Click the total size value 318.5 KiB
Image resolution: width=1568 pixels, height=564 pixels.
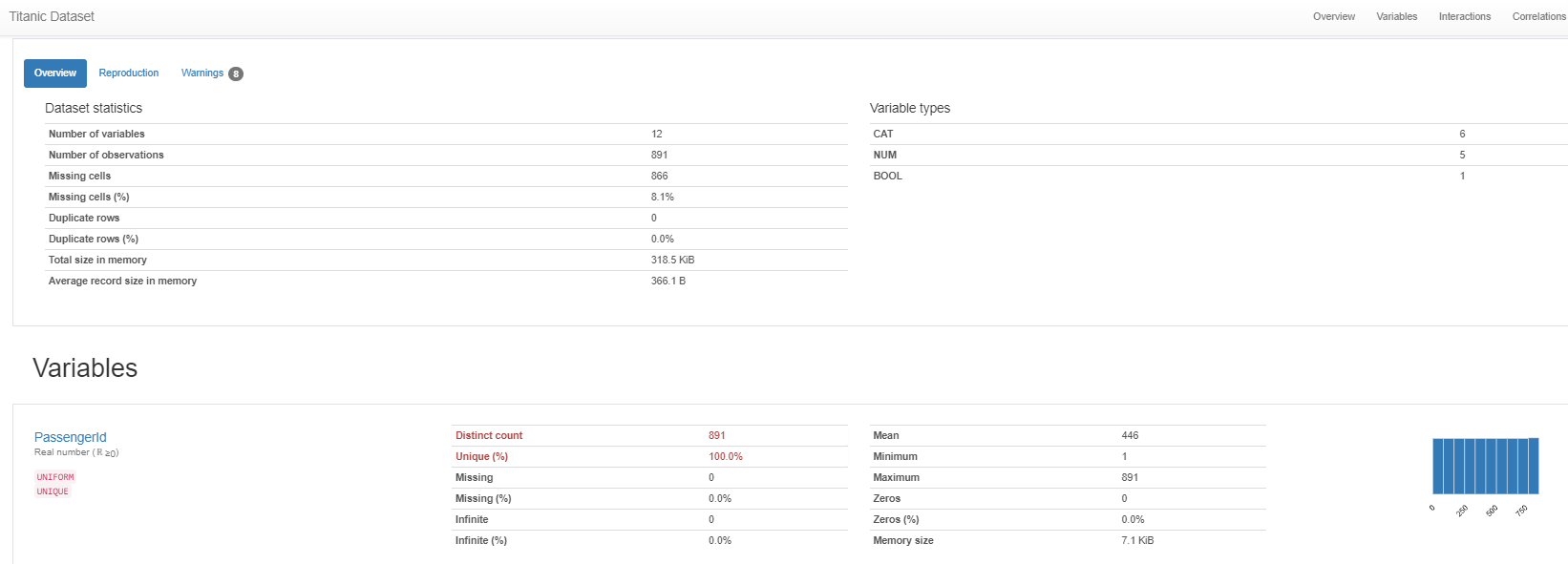673,260
